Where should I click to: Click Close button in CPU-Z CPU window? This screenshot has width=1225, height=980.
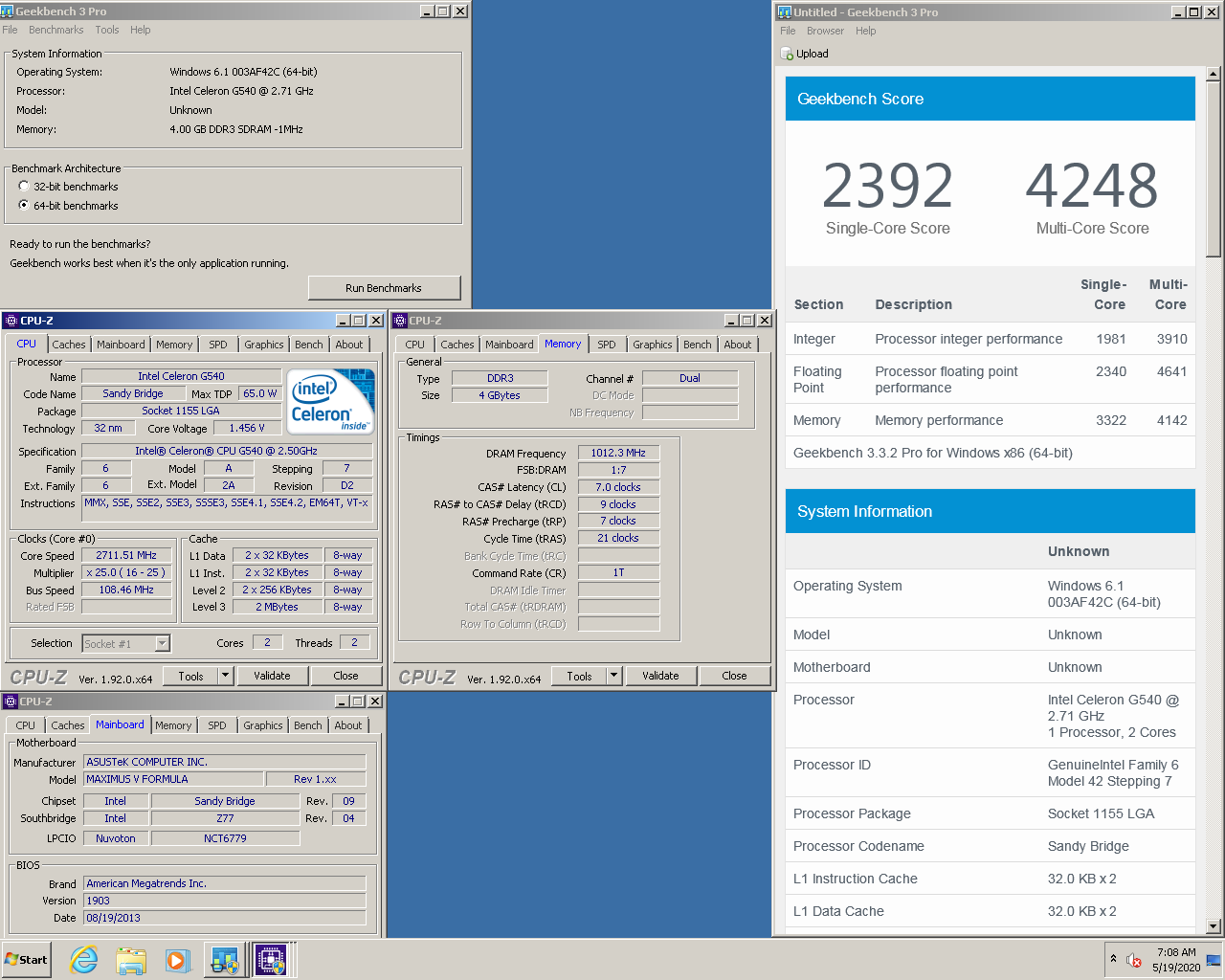345,676
